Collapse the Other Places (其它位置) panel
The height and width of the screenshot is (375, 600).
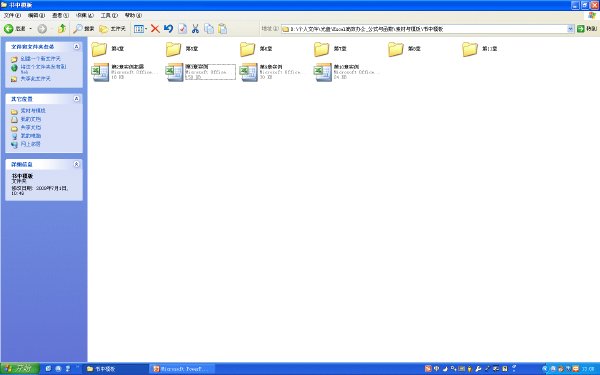pyautogui.click(x=77, y=99)
